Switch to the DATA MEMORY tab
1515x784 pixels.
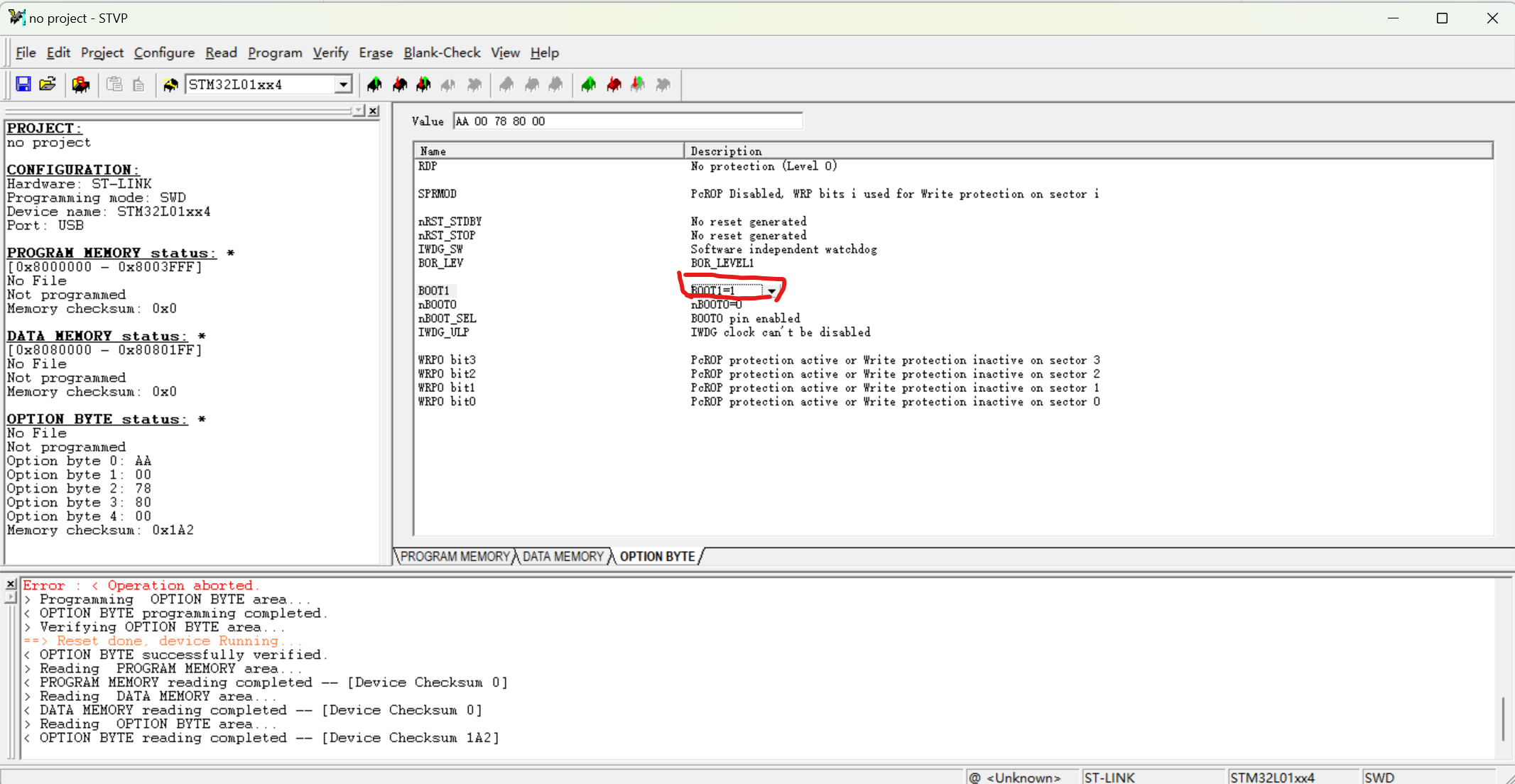(x=563, y=556)
